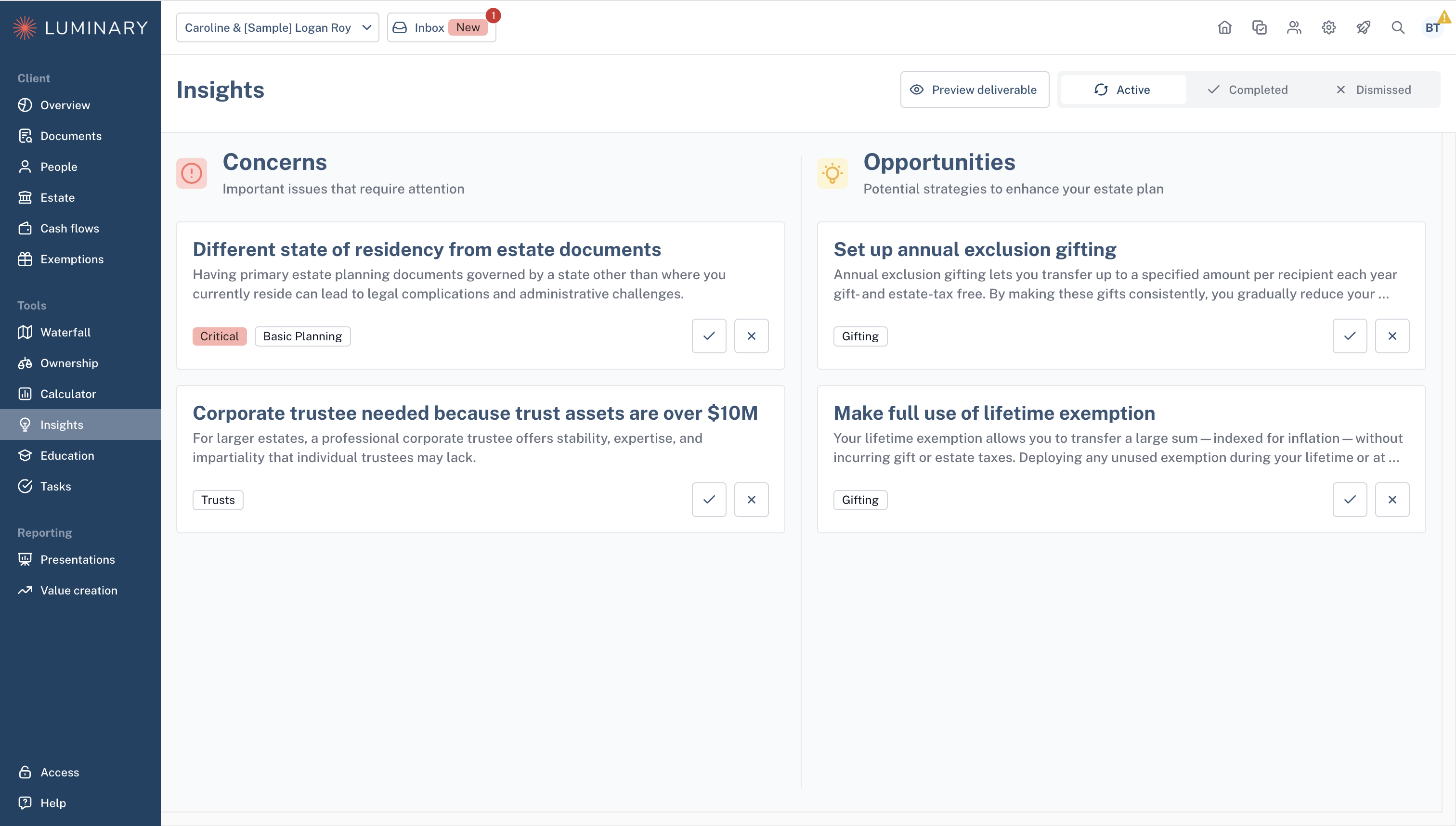Dismiss the annual exclusion gifting opportunity
This screenshot has height=826, width=1456.
[1392, 336]
